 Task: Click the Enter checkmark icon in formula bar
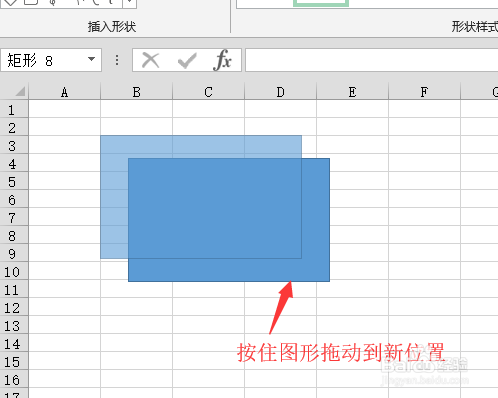(x=187, y=61)
